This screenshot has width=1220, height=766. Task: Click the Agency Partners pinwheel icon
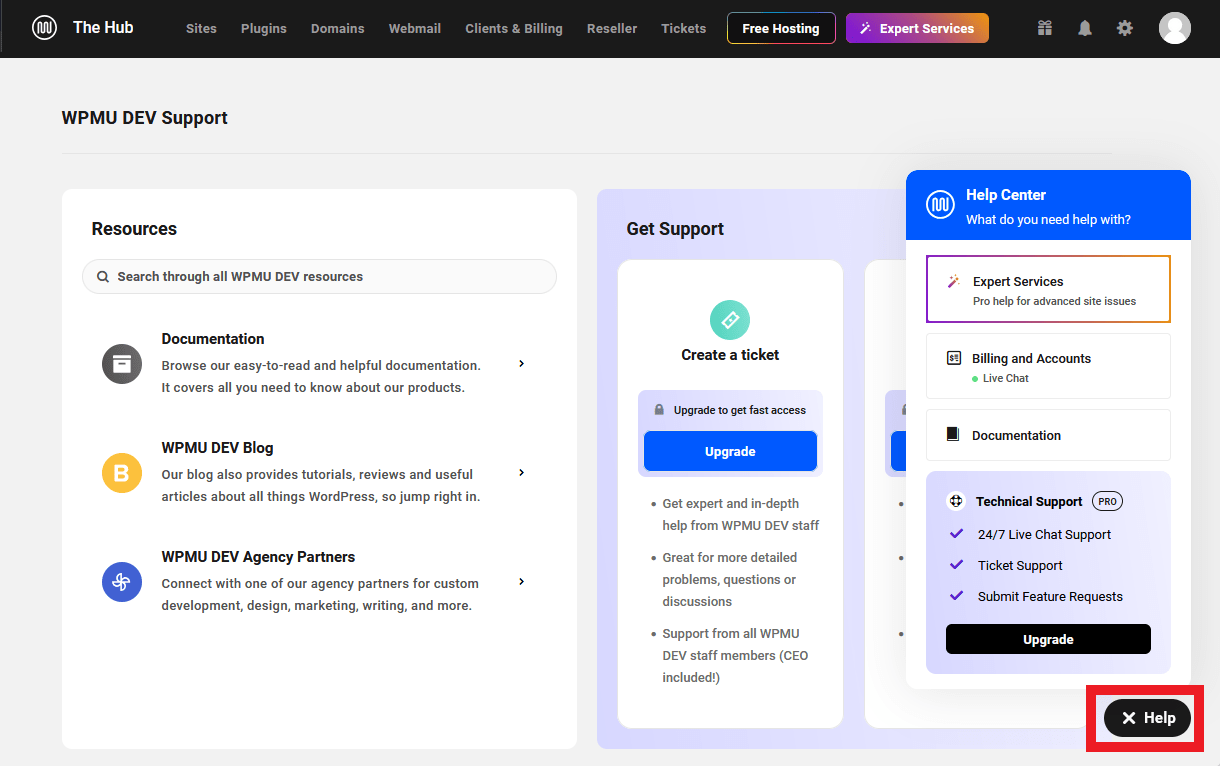pyautogui.click(x=122, y=581)
